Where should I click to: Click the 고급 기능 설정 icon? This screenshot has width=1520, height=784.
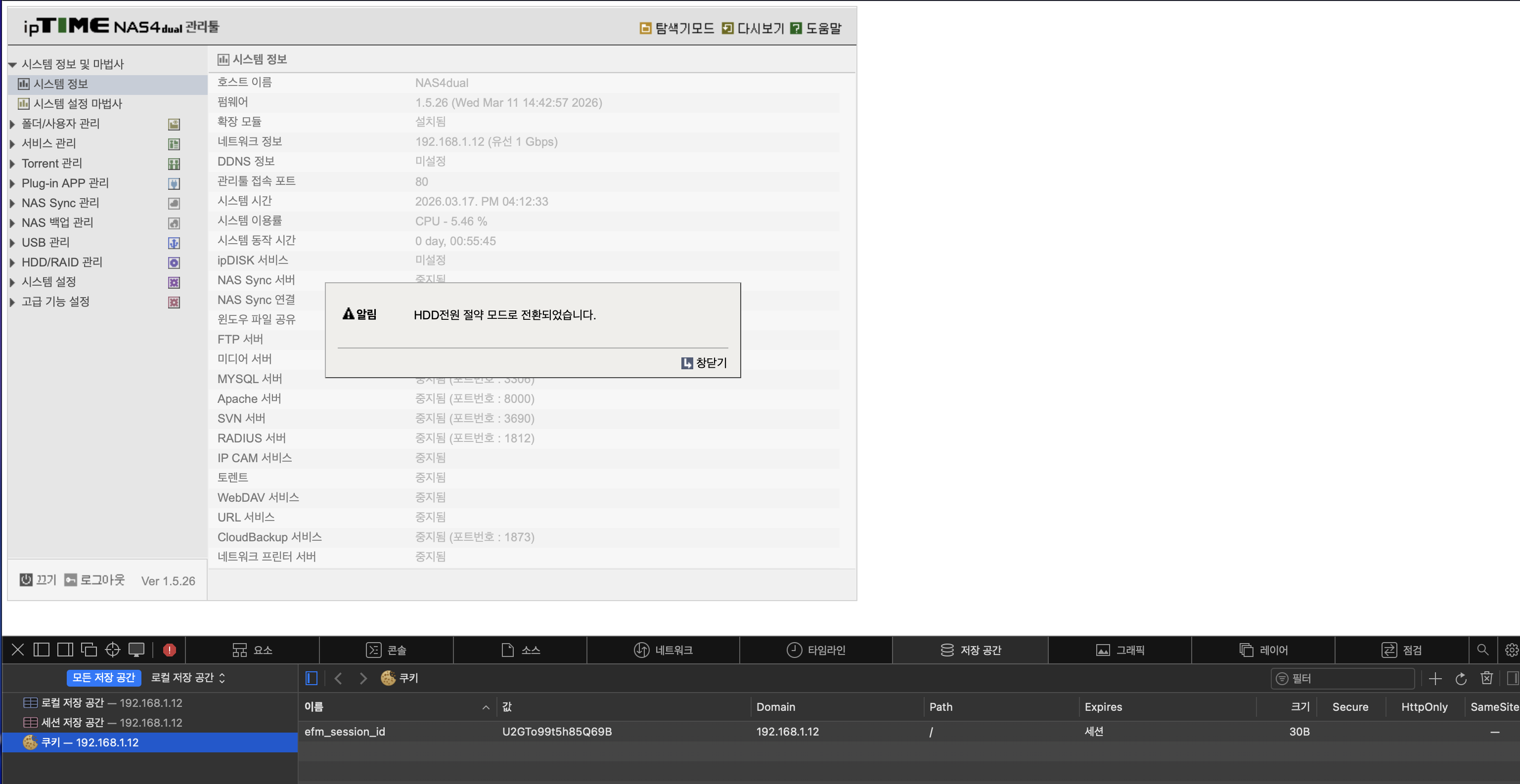pyautogui.click(x=174, y=302)
